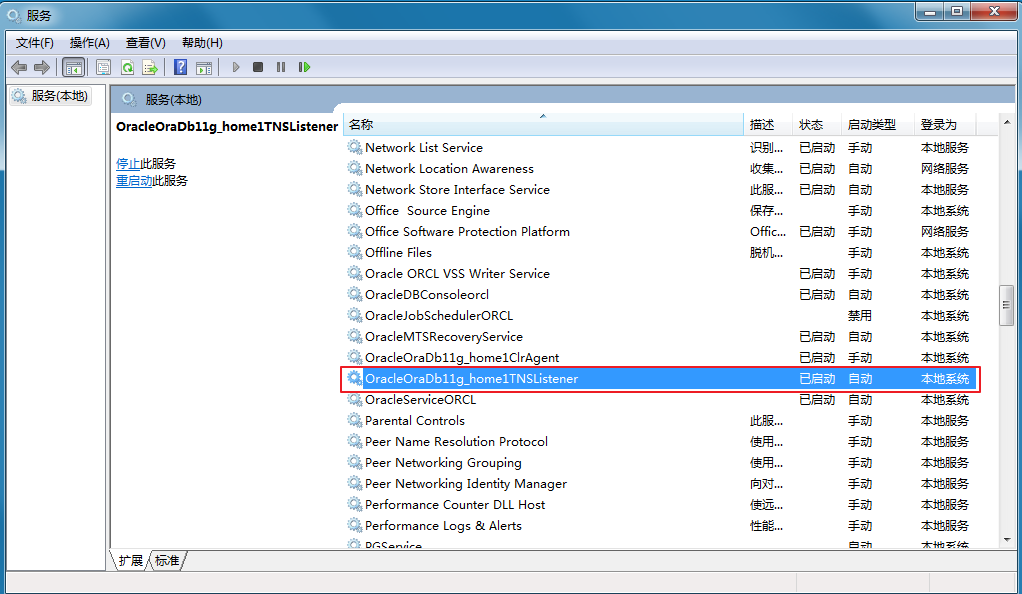The width and height of the screenshot is (1022, 594).
Task: Open the 帮助(H) menu
Action: (202, 43)
